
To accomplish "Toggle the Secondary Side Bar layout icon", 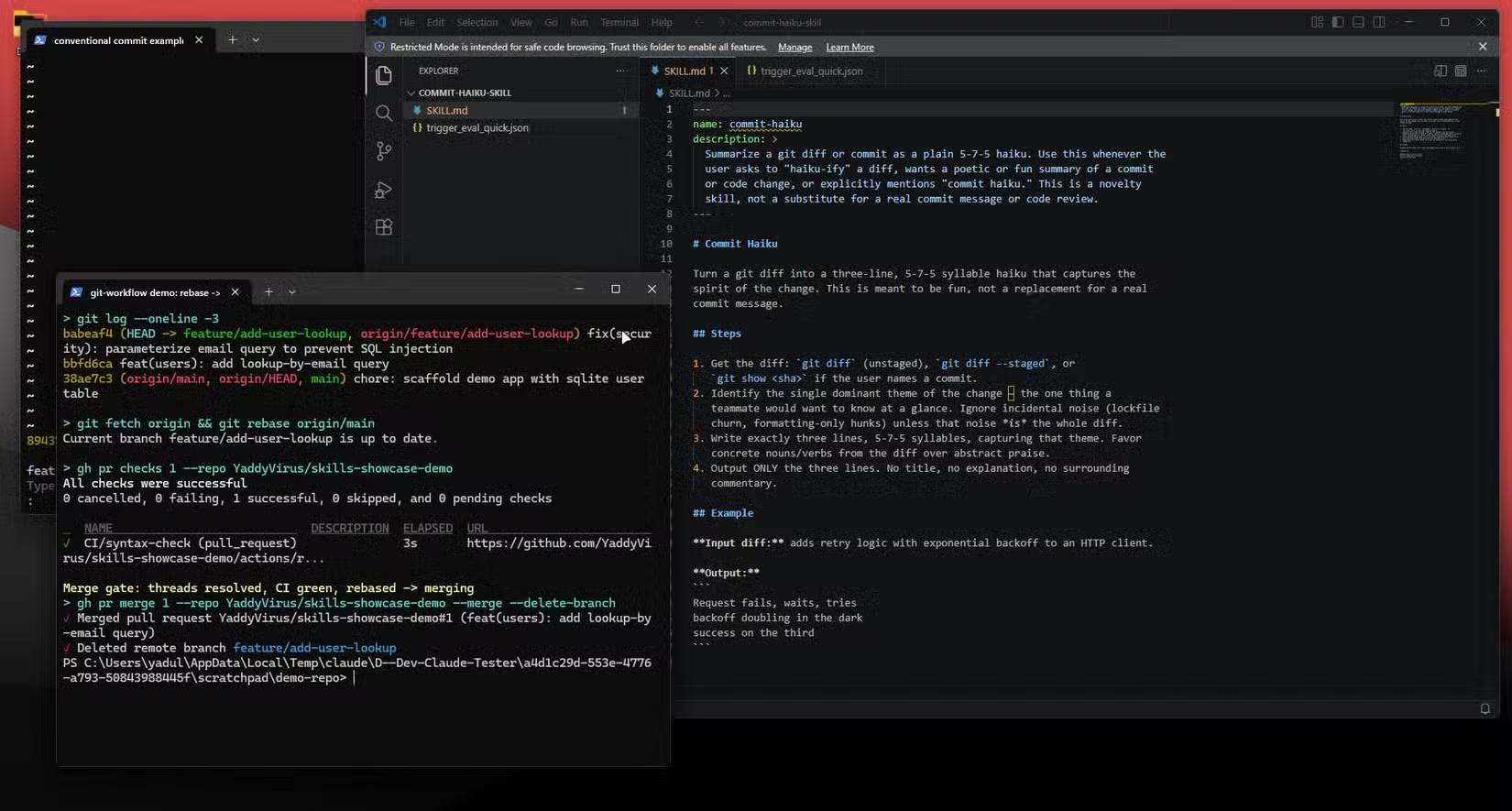I will click(1378, 22).
